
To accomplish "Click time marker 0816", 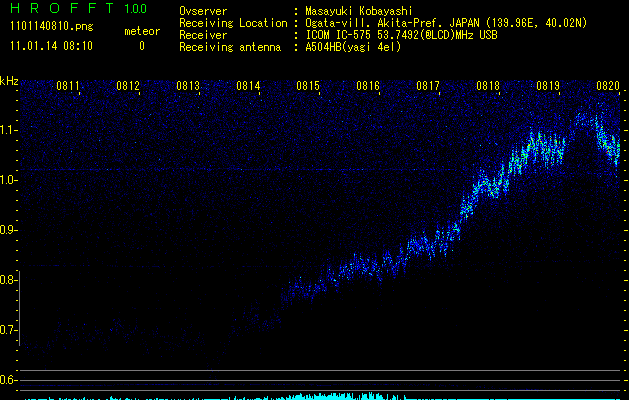I will (368, 86).
